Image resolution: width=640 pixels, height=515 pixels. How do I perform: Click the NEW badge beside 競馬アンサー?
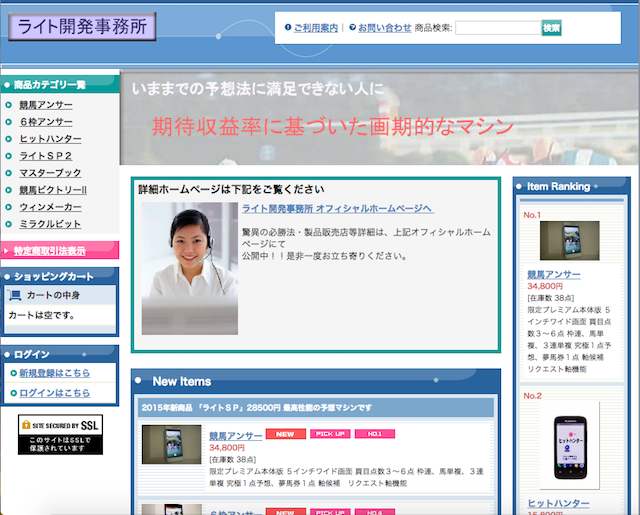pyautogui.click(x=286, y=434)
